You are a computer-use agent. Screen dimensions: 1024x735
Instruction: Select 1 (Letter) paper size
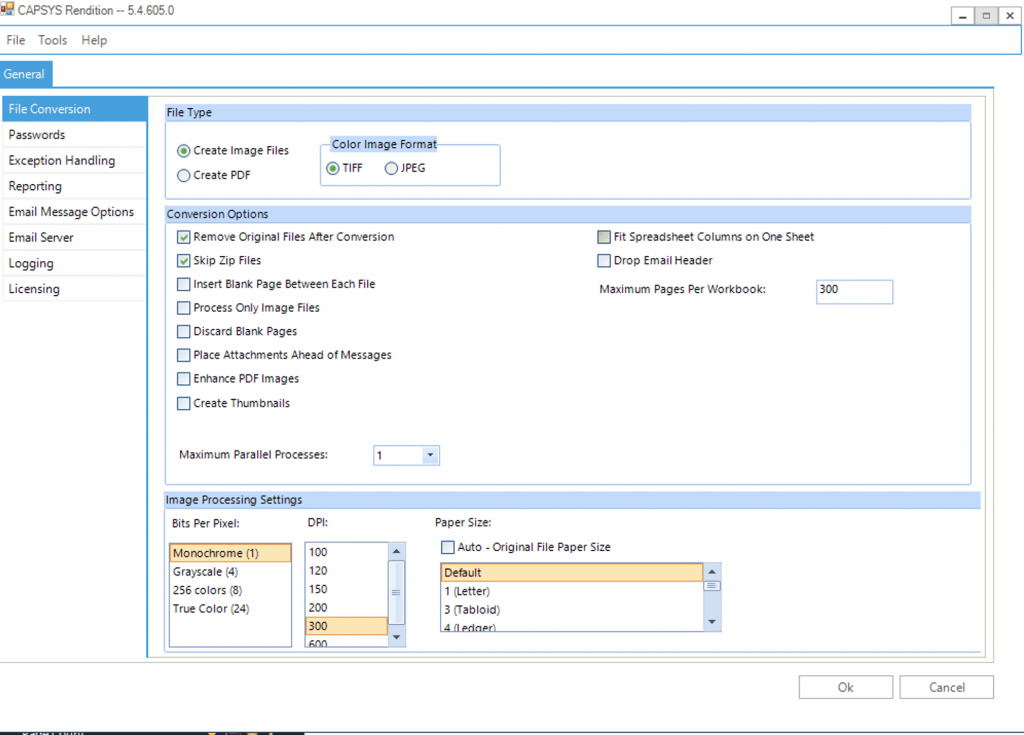pyautogui.click(x=572, y=591)
